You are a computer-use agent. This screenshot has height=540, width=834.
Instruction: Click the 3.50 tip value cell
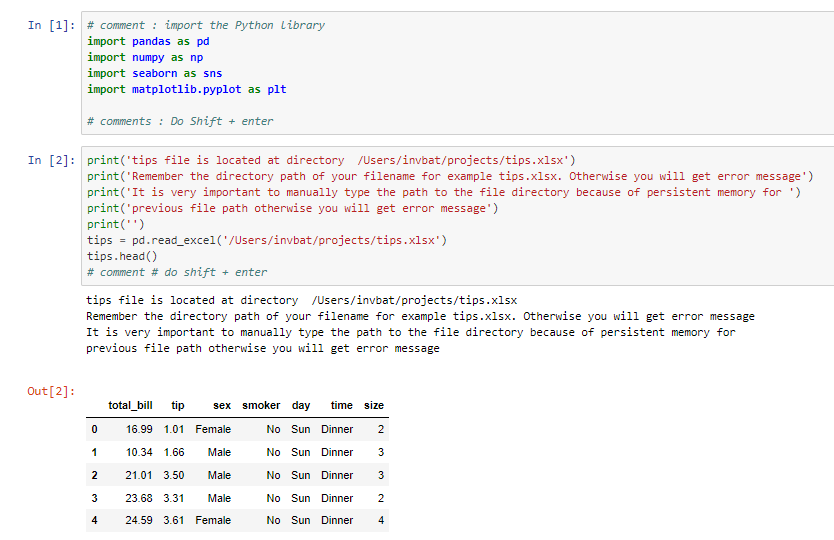[x=174, y=475]
